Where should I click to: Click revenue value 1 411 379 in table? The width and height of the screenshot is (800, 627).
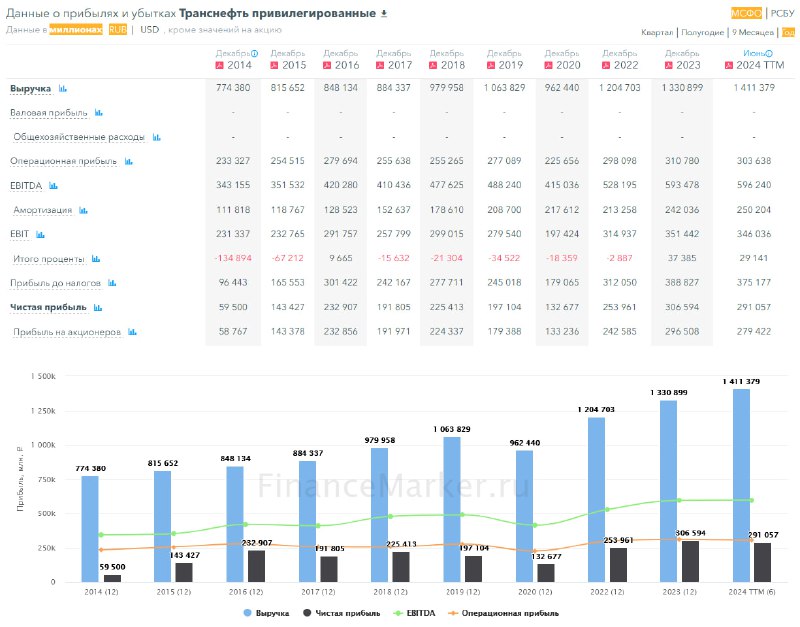click(x=754, y=88)
